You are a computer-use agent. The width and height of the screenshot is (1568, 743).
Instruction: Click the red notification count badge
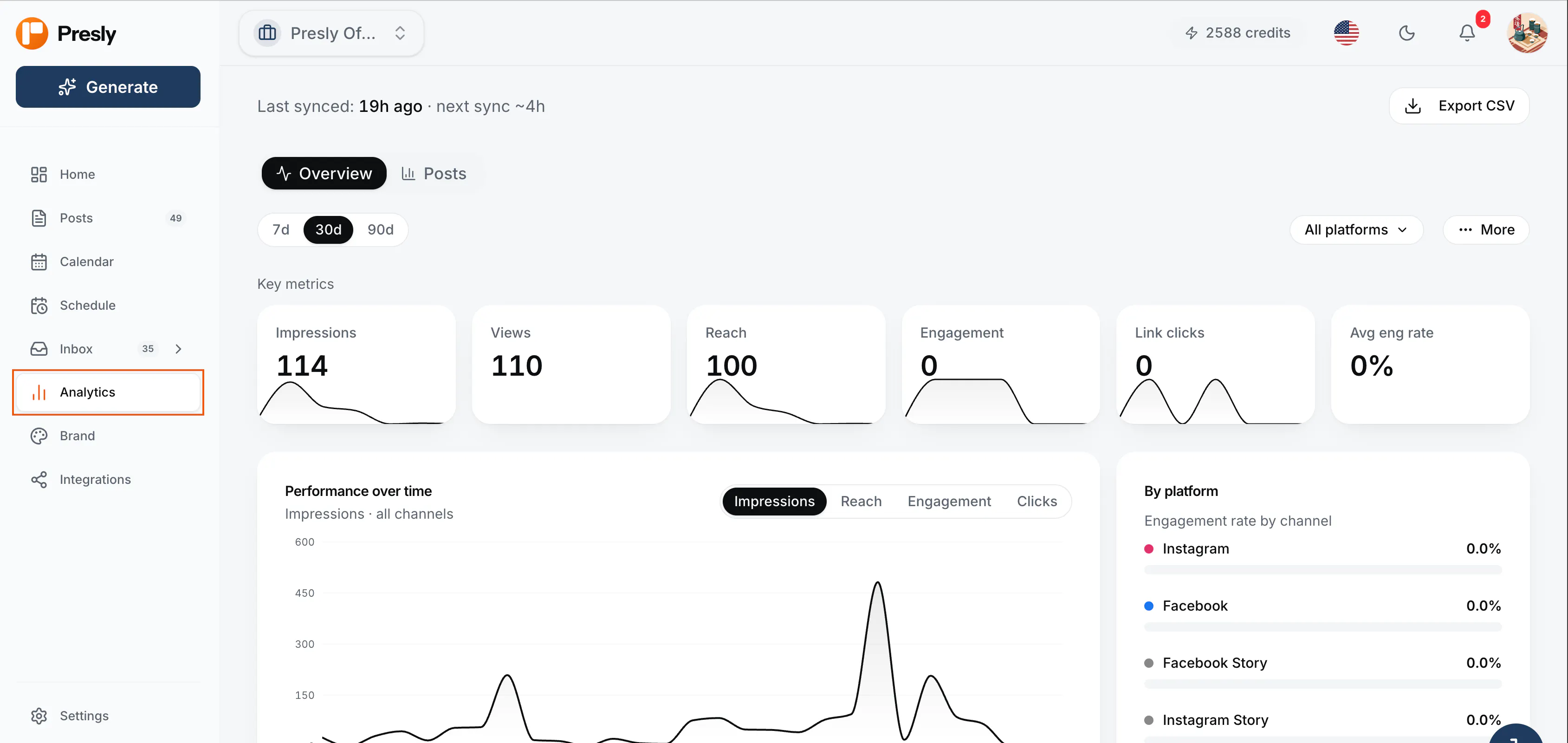[1483, 20]
